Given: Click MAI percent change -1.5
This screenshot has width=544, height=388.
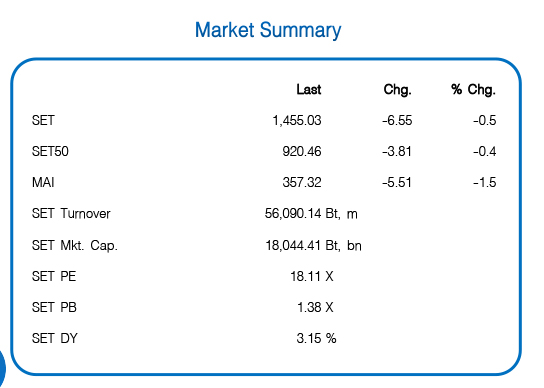Looking at the screenshot, I should tap(485, 182).
